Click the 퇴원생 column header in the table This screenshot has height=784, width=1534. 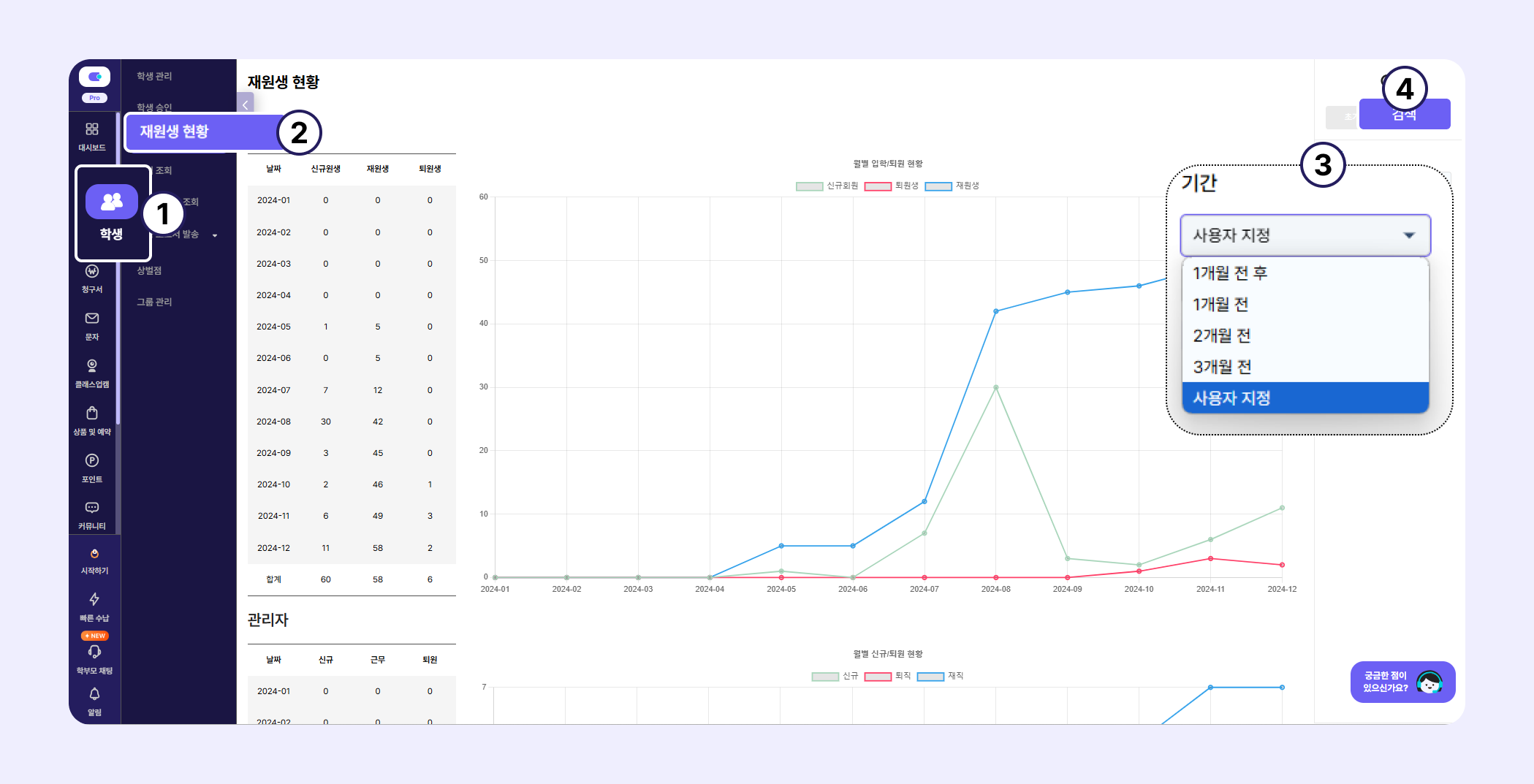pos(430,169)
